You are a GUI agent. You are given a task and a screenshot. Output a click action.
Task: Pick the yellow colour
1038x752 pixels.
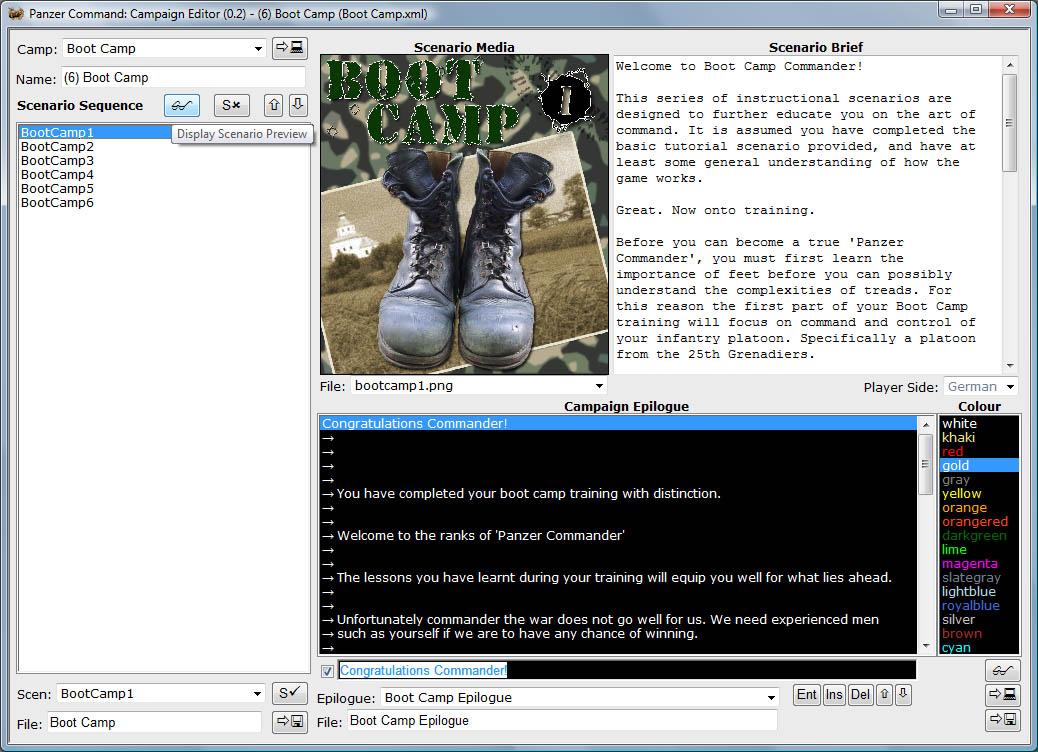(979, 493)
